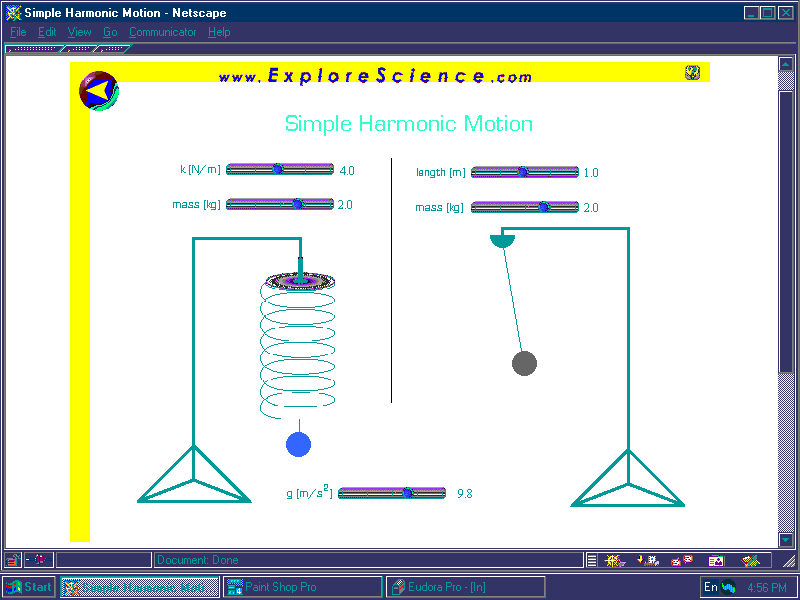Click the ExploreScience arrow globe logo
The height and width of the screenshot is (600, 800).
pos(98,91)
